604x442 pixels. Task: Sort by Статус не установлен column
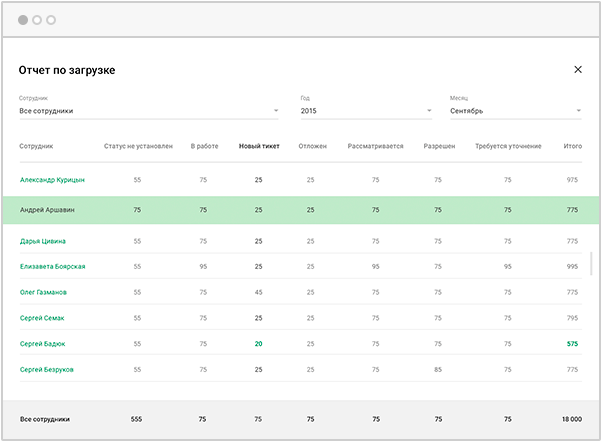coord(137,146)
